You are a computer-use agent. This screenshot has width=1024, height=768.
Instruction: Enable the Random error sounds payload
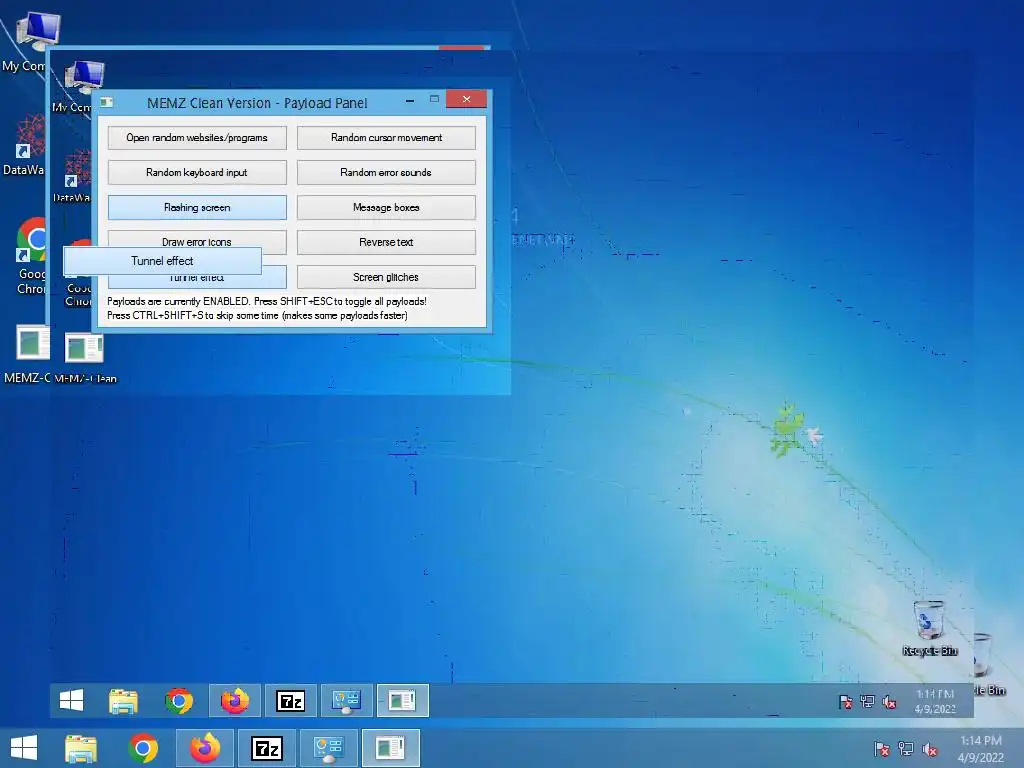point(386,172)
